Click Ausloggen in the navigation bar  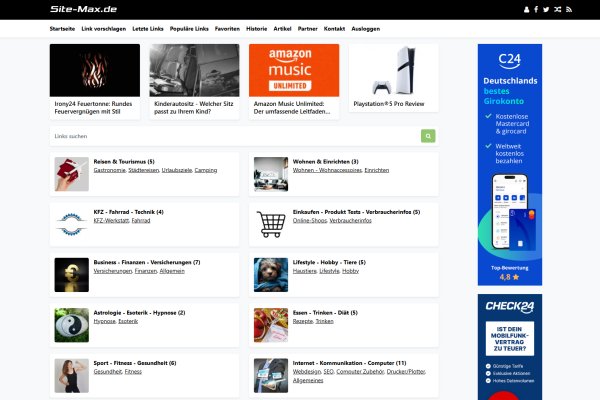366,29
